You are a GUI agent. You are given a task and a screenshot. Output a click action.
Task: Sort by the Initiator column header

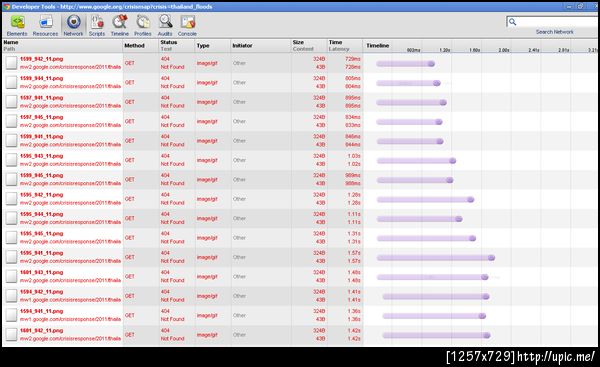261,46
